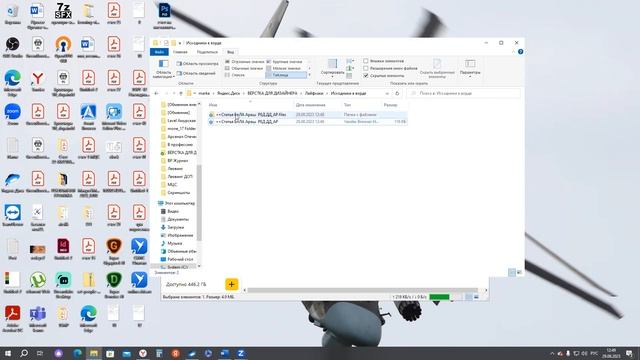Open address bar history dropdown arrow
The width and height of the screenshot is (640, 360).
387,93
